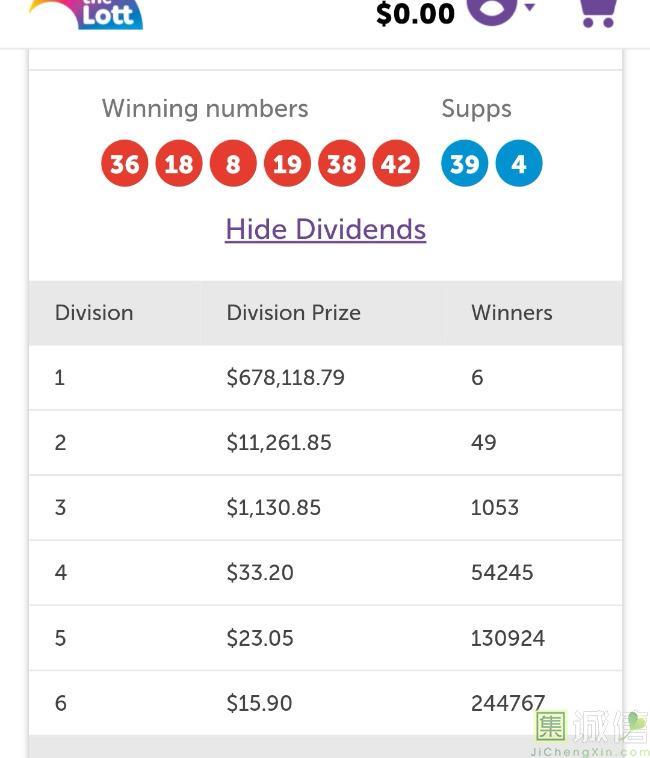Select red winning number ball 19

[287, 164]
